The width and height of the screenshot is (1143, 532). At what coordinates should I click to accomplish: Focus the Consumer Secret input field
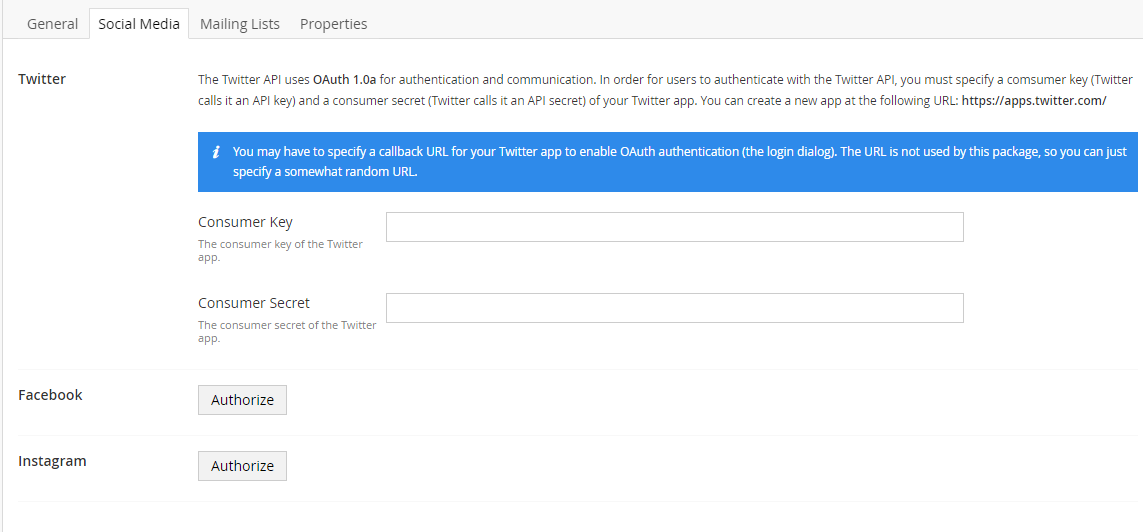click(674, 308)
